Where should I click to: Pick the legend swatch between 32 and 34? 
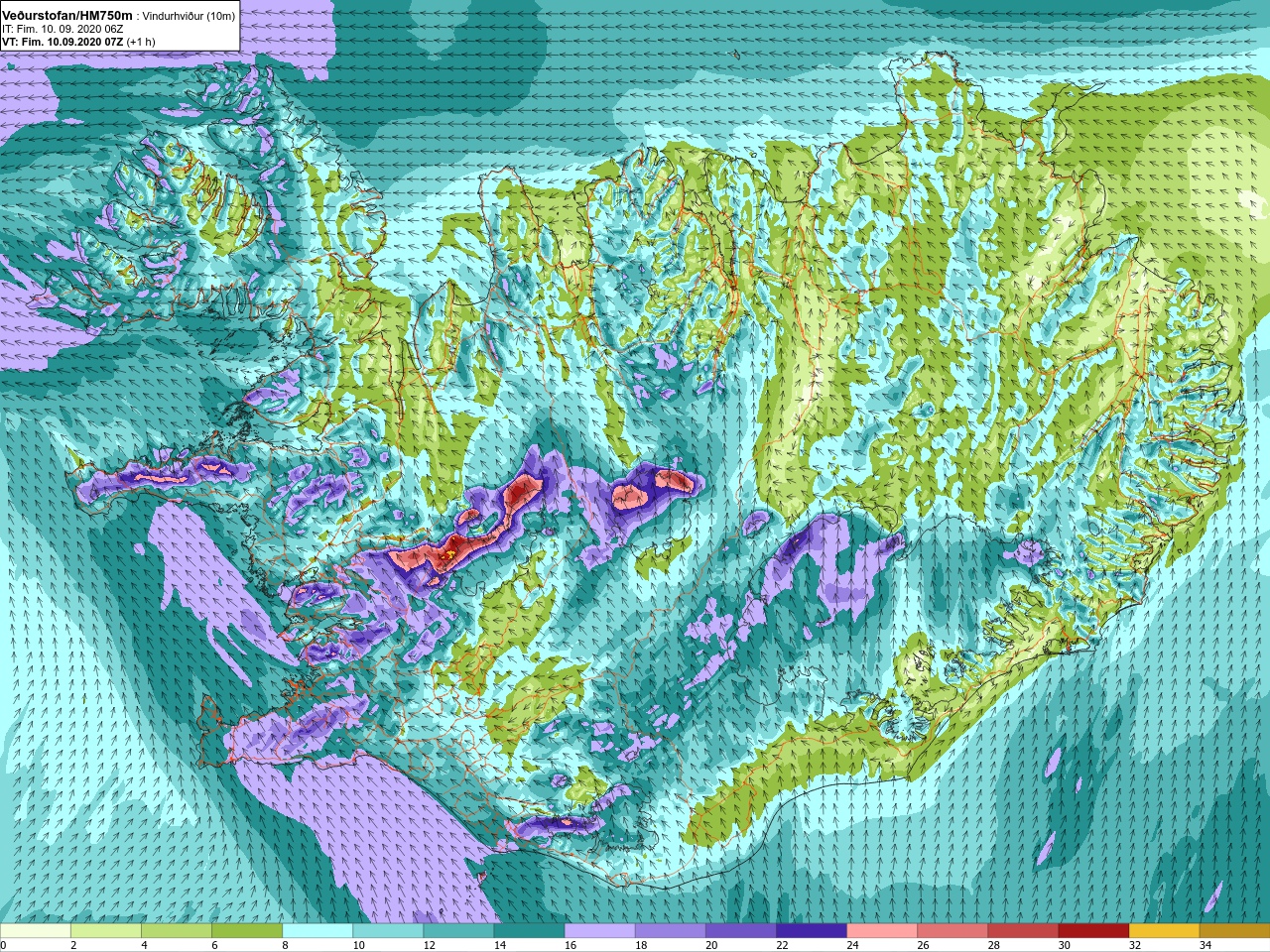1163,931
